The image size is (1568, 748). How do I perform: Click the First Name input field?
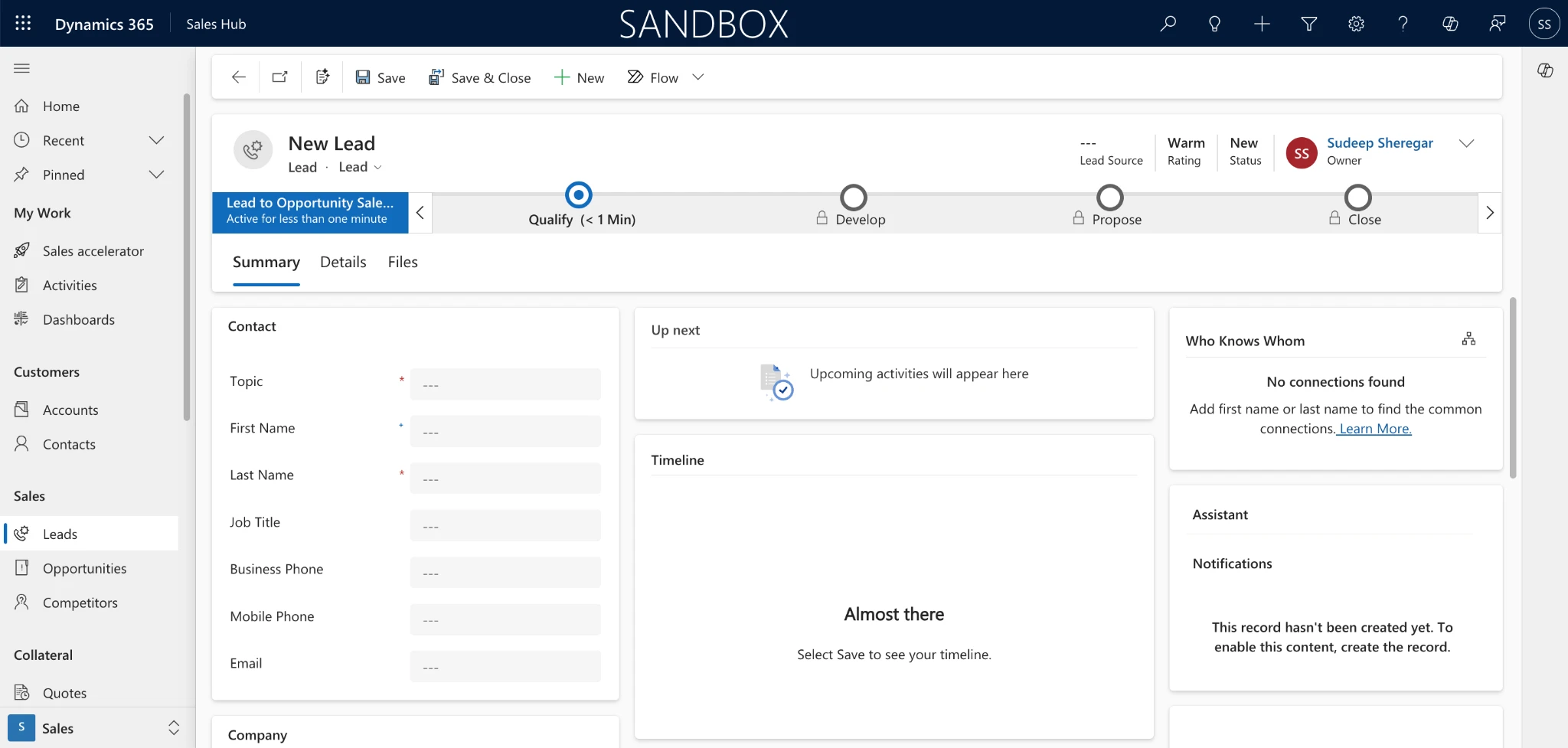pos(505,431)
